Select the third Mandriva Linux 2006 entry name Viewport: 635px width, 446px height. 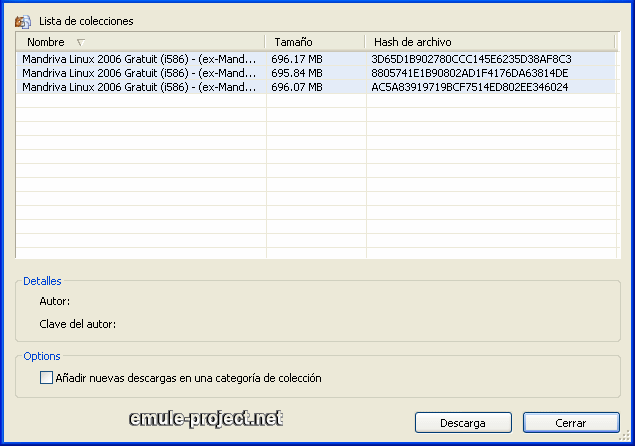coord(139,87)
